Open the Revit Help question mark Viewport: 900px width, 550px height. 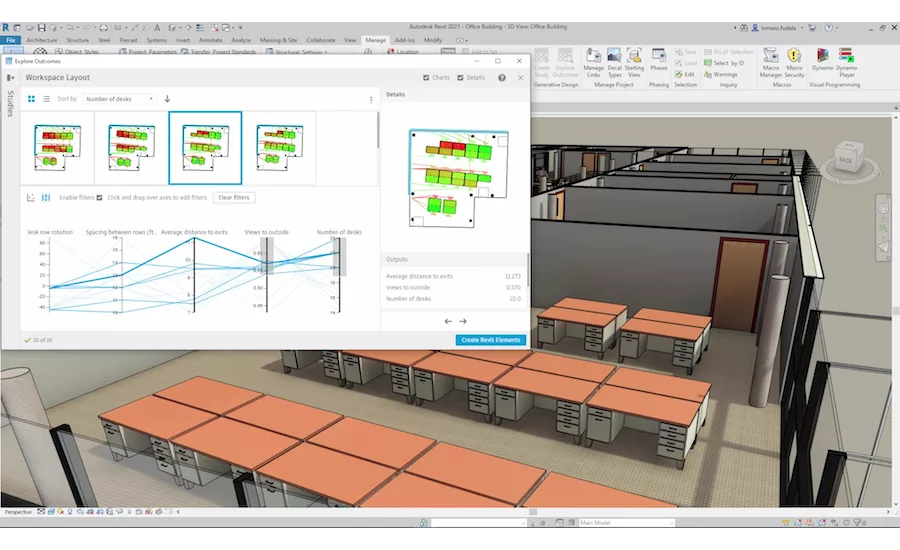pos(828,27)
